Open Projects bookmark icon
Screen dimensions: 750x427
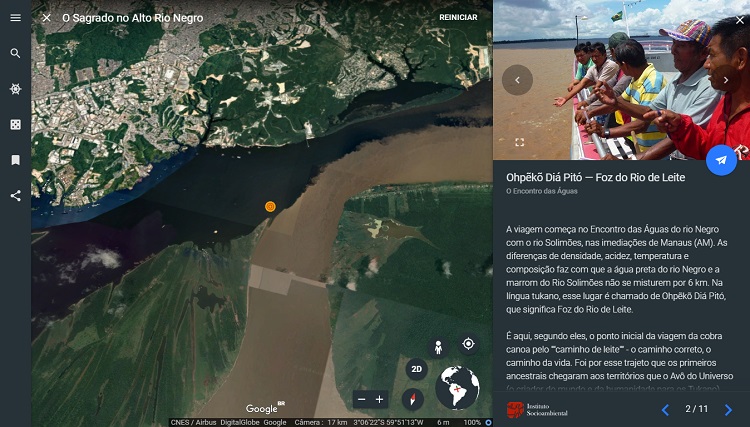pos(15,160)
